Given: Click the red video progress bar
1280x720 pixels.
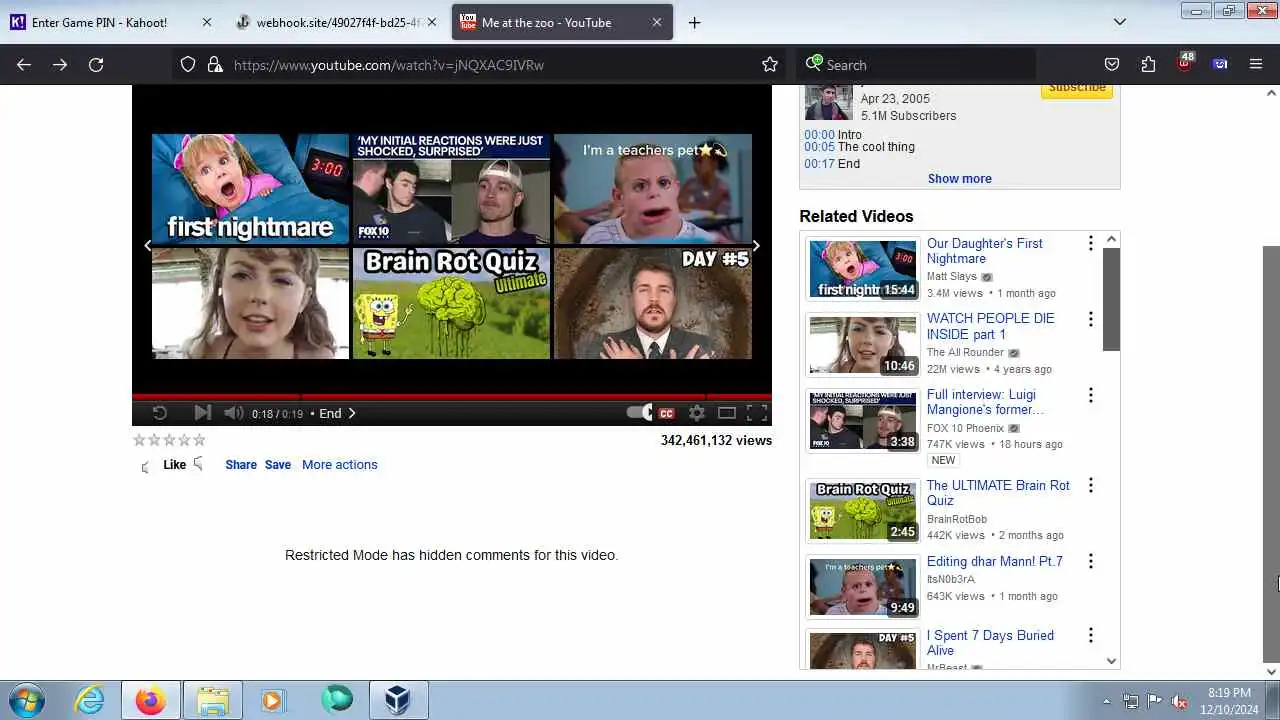Looking at the screenshot, I should [452, 397].
